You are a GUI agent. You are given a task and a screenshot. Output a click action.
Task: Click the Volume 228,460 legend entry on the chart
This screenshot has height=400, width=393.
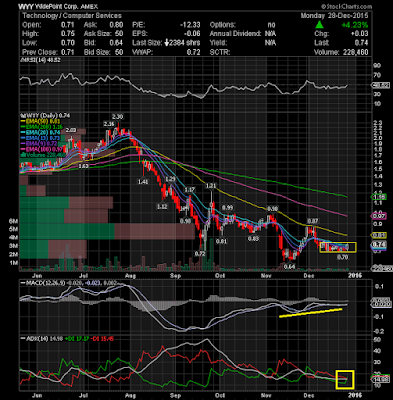43,155
